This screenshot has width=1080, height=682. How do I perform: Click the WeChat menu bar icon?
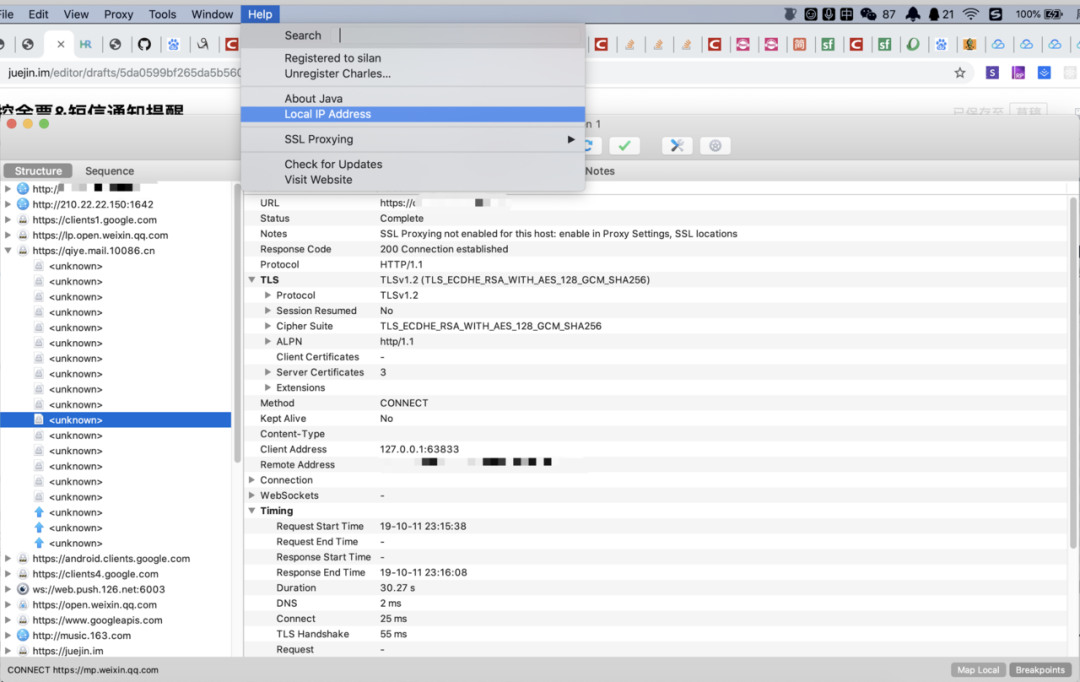(868, 14)
